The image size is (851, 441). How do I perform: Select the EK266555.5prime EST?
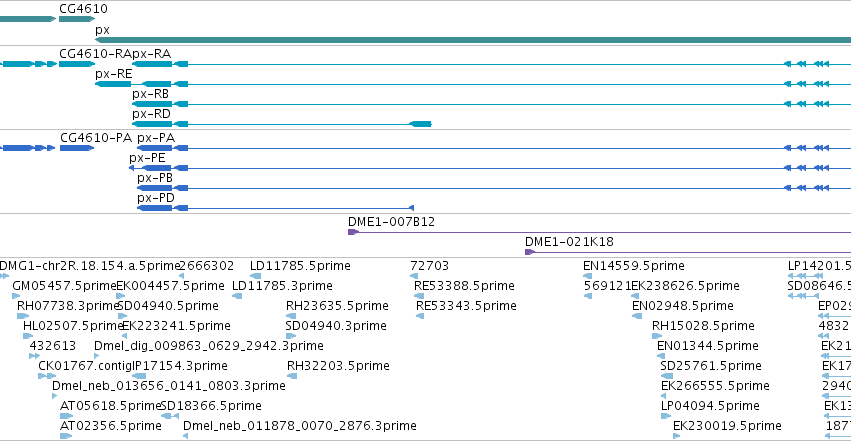(663, 397)
